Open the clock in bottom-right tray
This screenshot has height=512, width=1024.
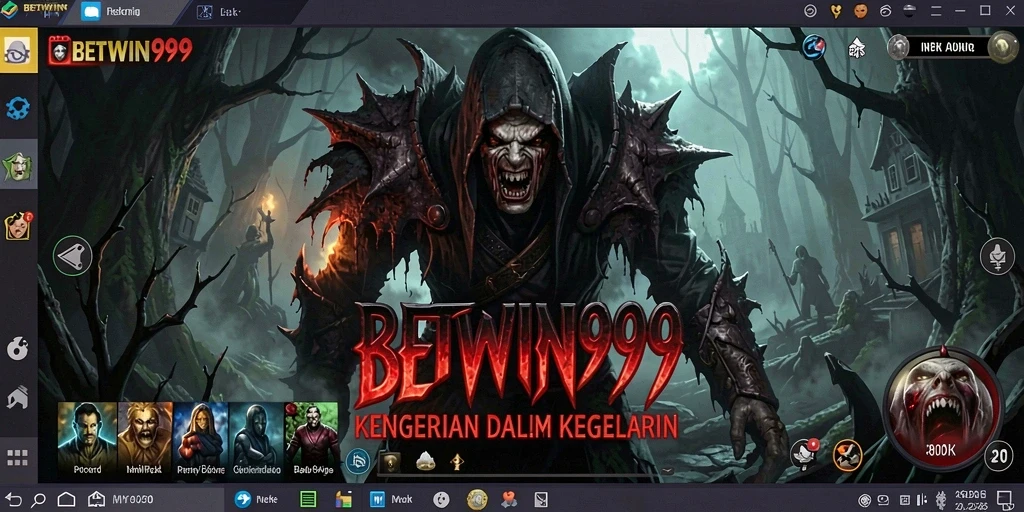[x=970, y=500]
